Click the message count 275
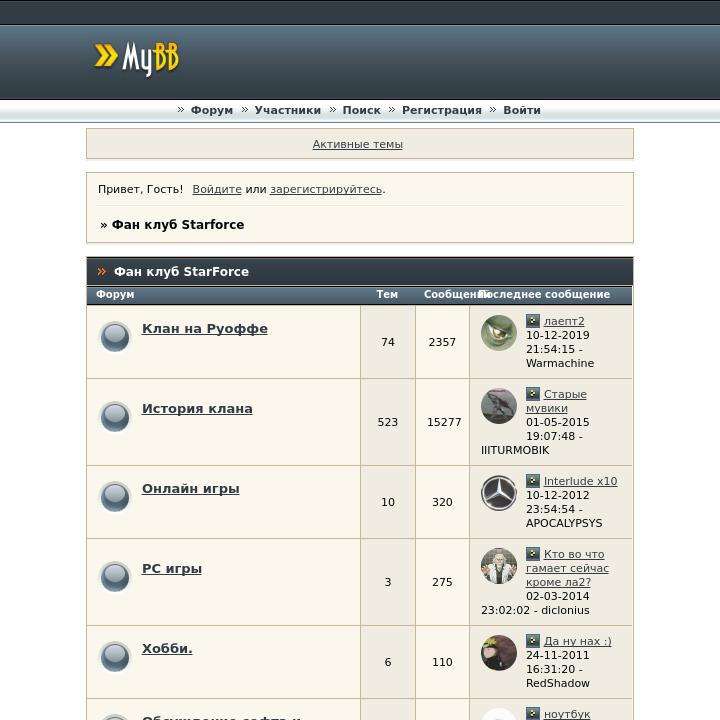This screenshot has height=720, width=720. [x=442, y=582]
